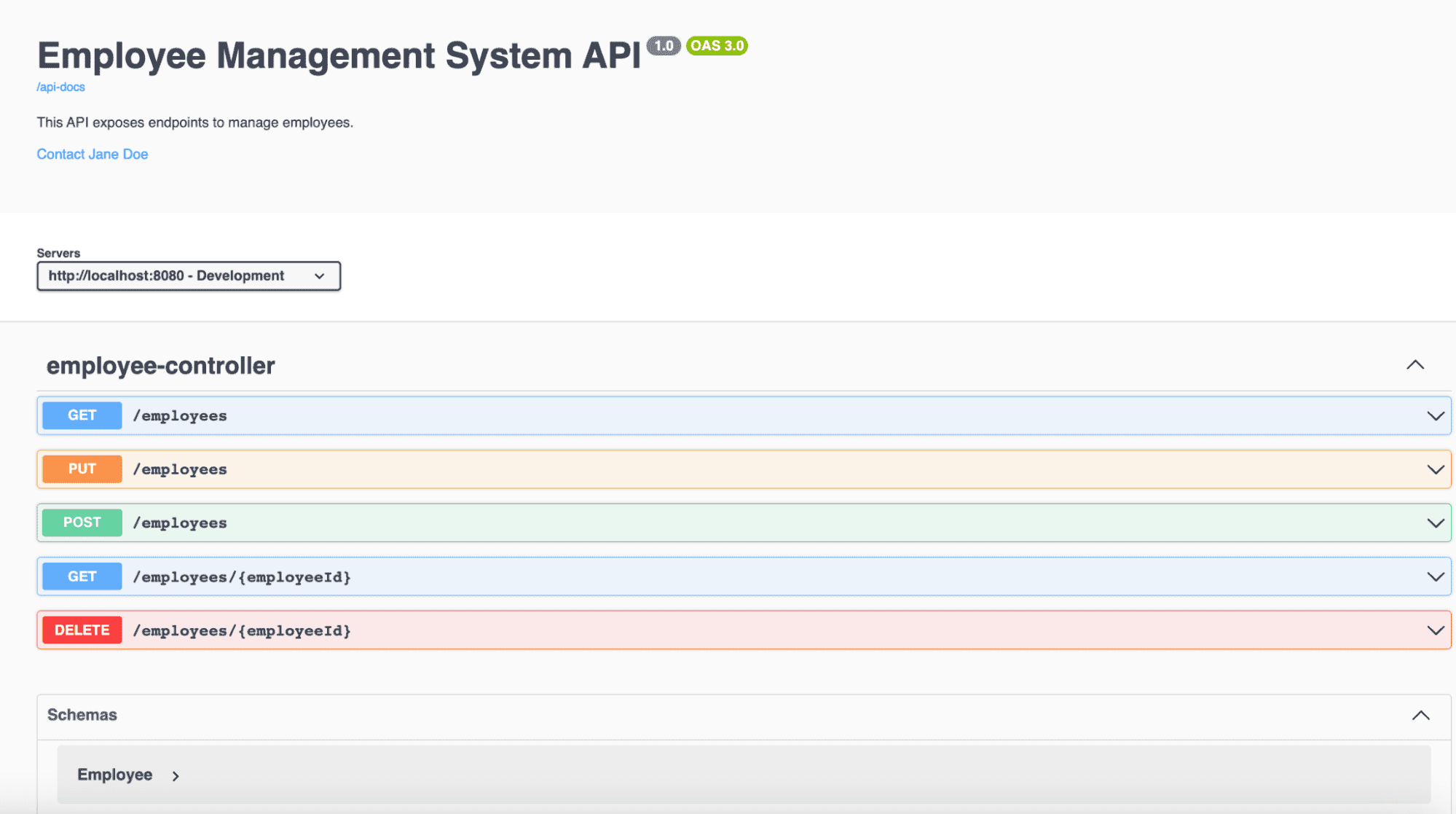The image size is (1456, 814).
Task: Open the /api-docs link
Action: [60, 87]
